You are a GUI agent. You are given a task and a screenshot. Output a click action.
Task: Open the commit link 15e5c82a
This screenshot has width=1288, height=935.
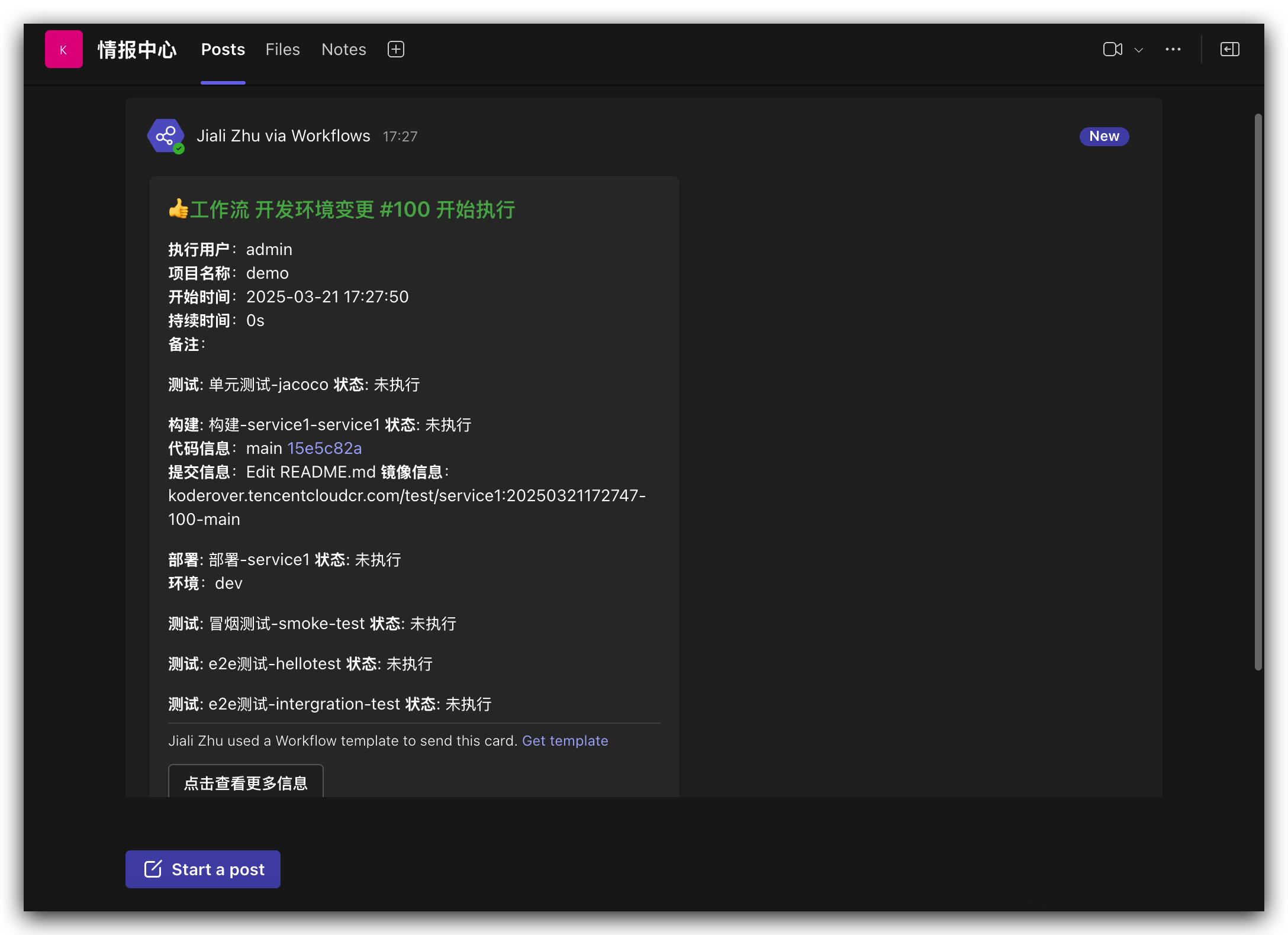click(x=324, y=448)
